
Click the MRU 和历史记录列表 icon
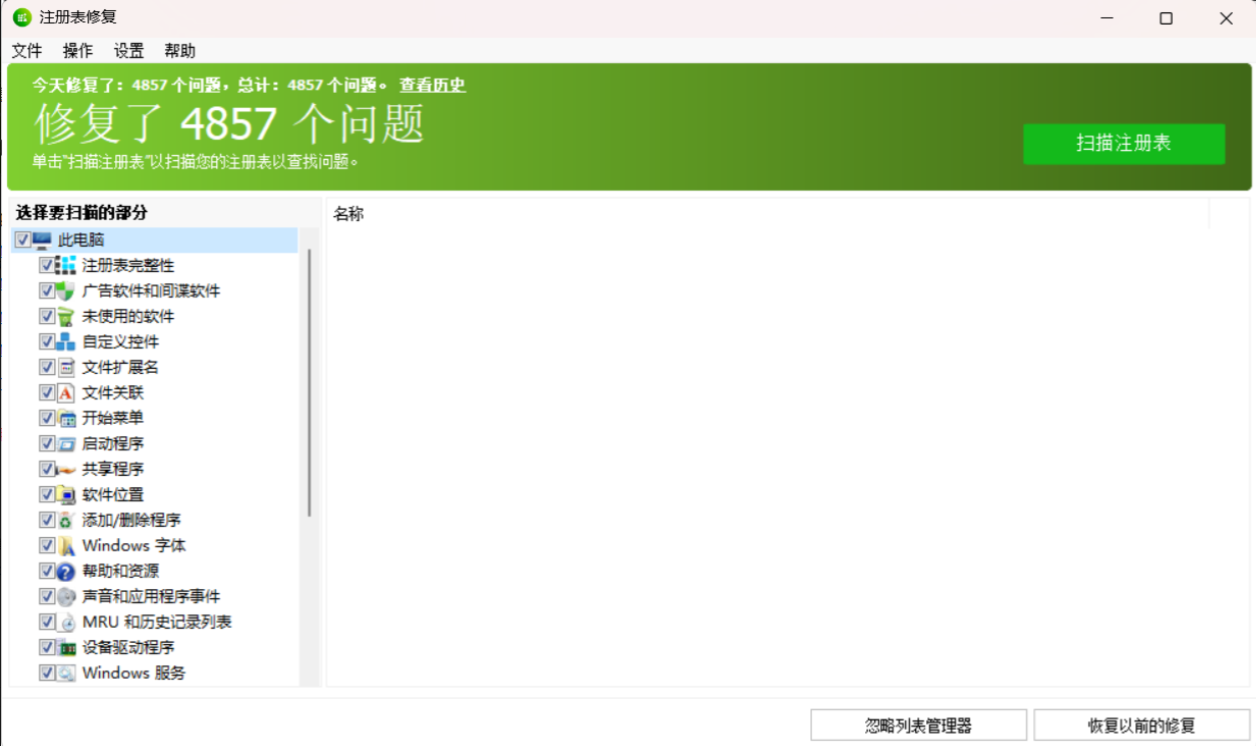tap(66, 622)
